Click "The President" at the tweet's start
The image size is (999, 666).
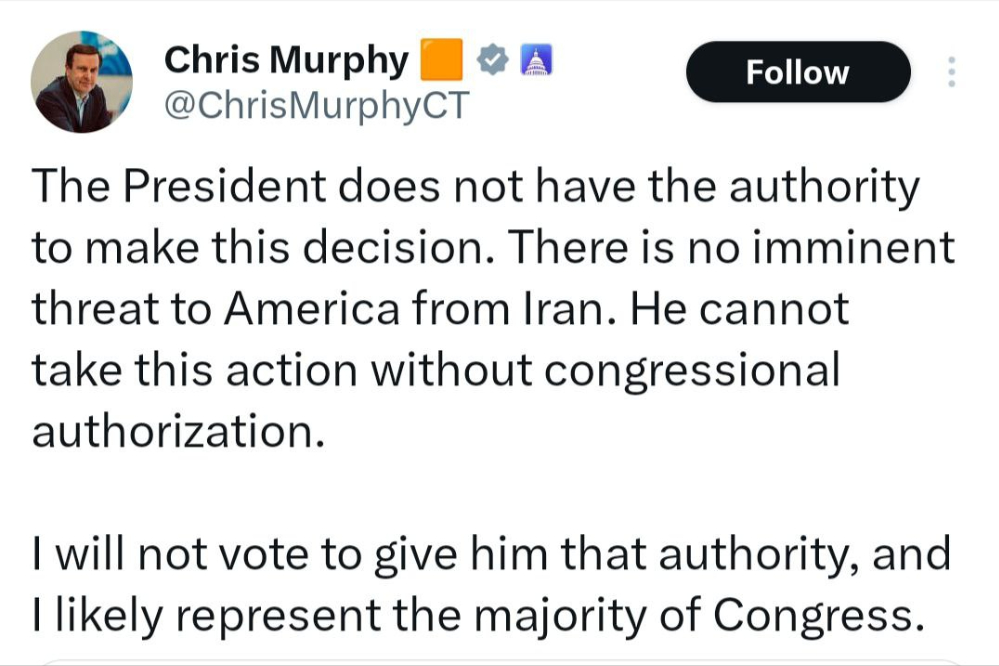(x=179, y=186)
